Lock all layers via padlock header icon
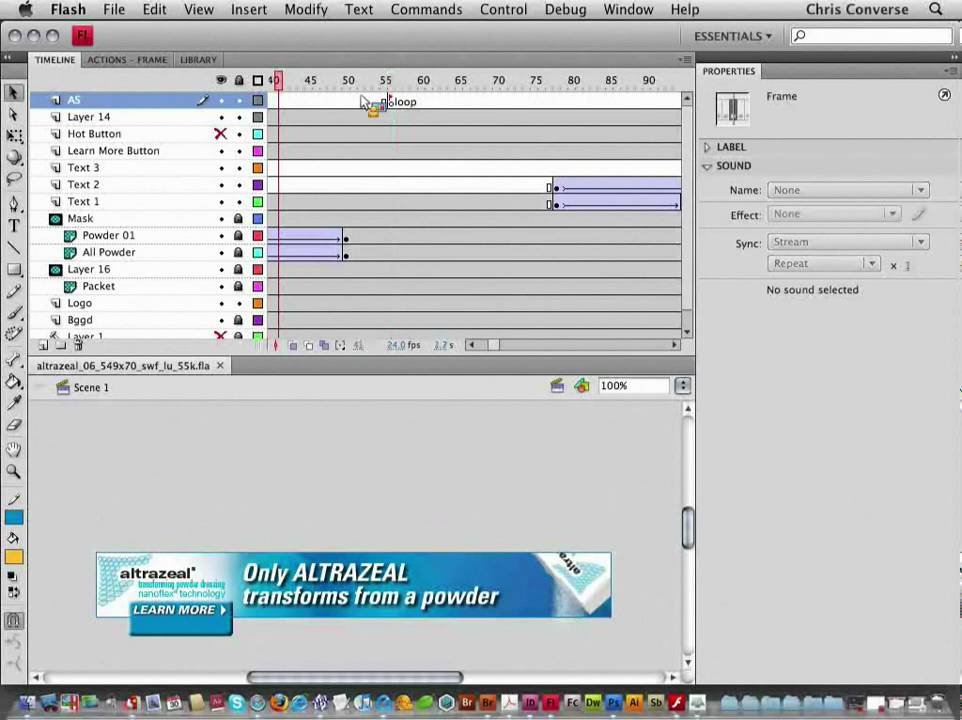 point(239,80)
